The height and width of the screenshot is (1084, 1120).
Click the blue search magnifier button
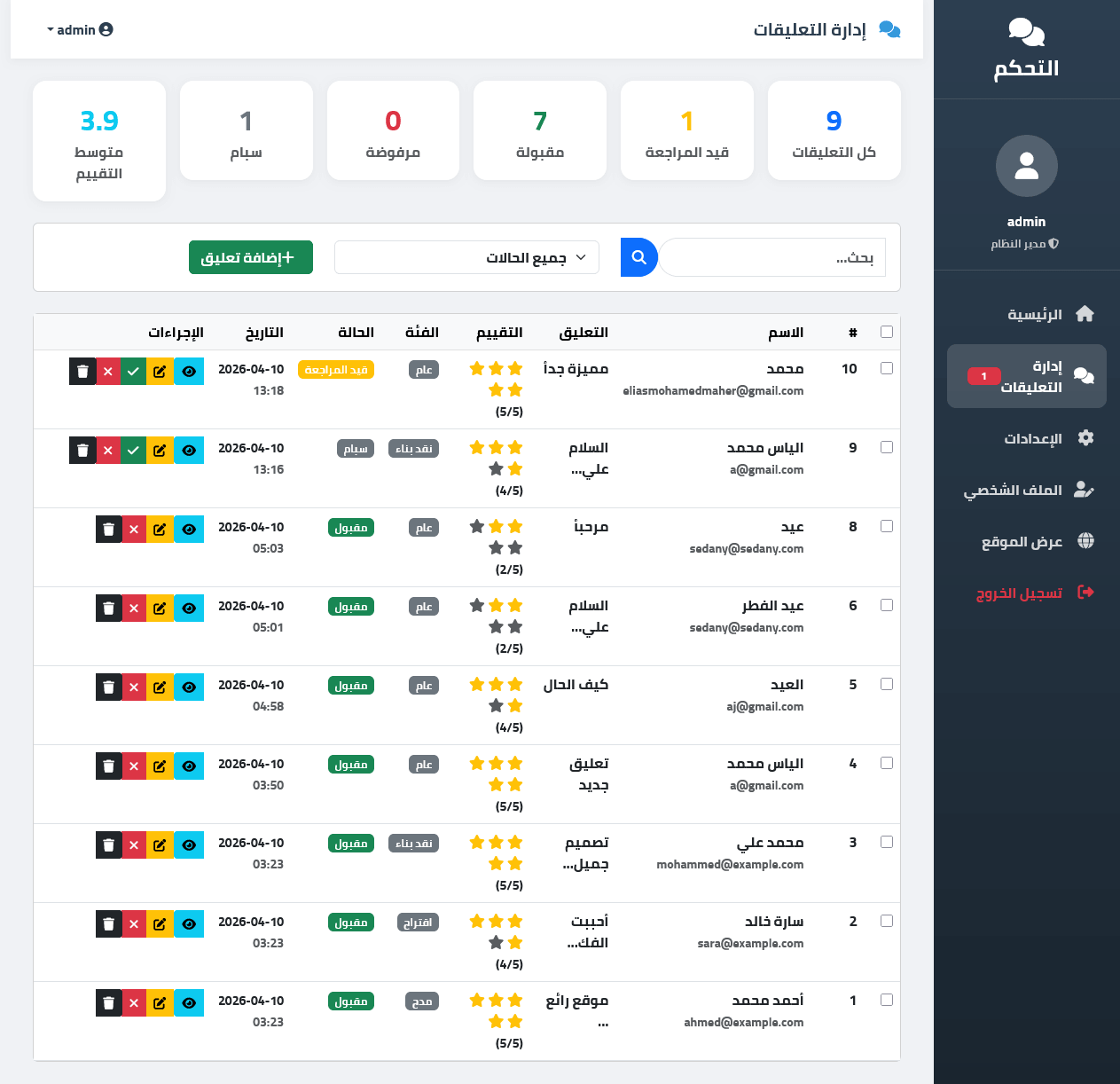(638, 257)
